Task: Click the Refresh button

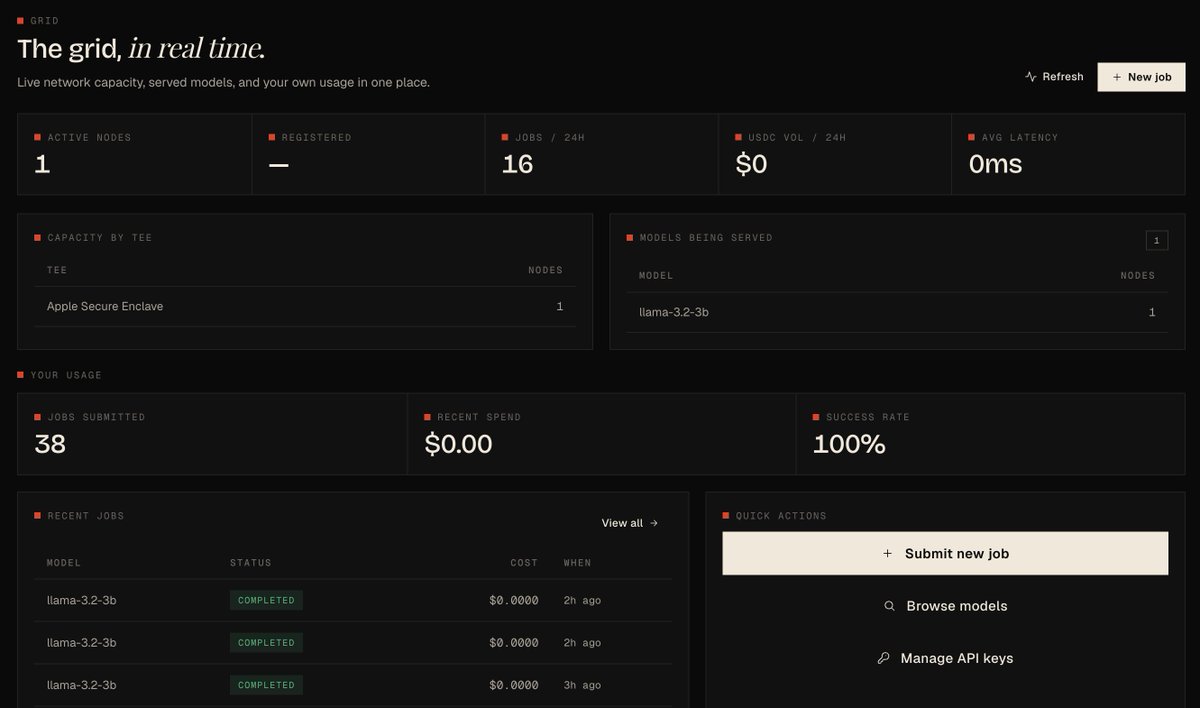Action: [x=1054, y=77]
